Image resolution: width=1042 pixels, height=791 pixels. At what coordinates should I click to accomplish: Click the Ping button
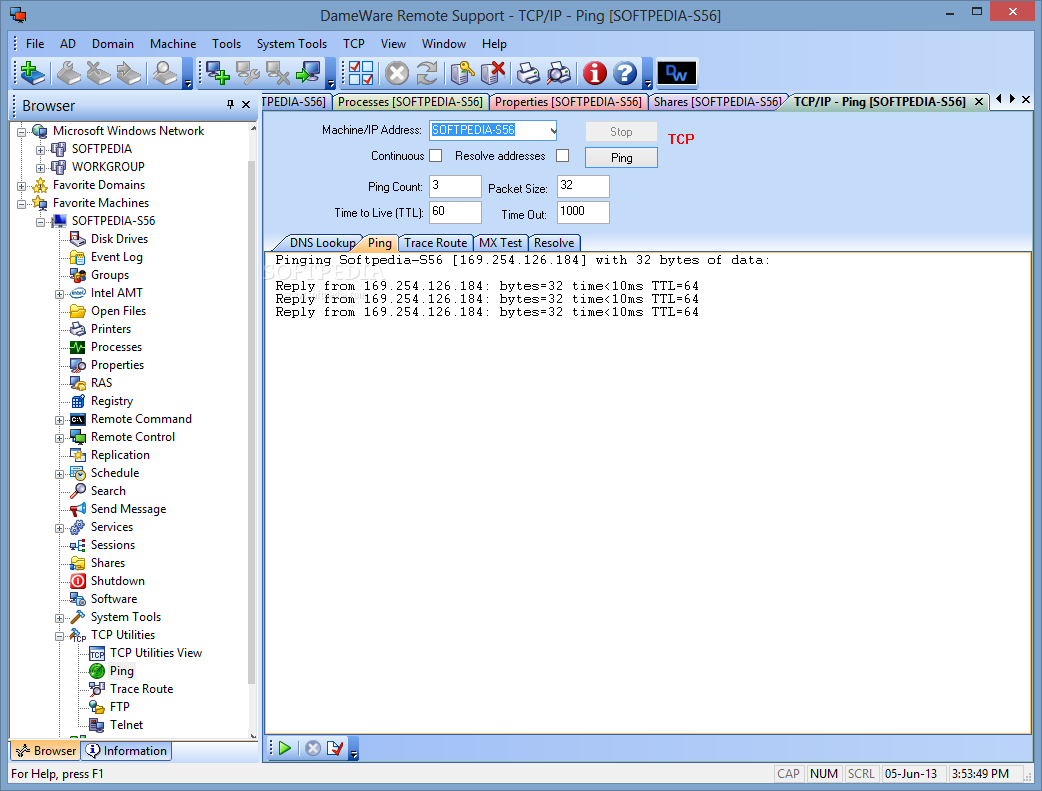click(621, 158)
